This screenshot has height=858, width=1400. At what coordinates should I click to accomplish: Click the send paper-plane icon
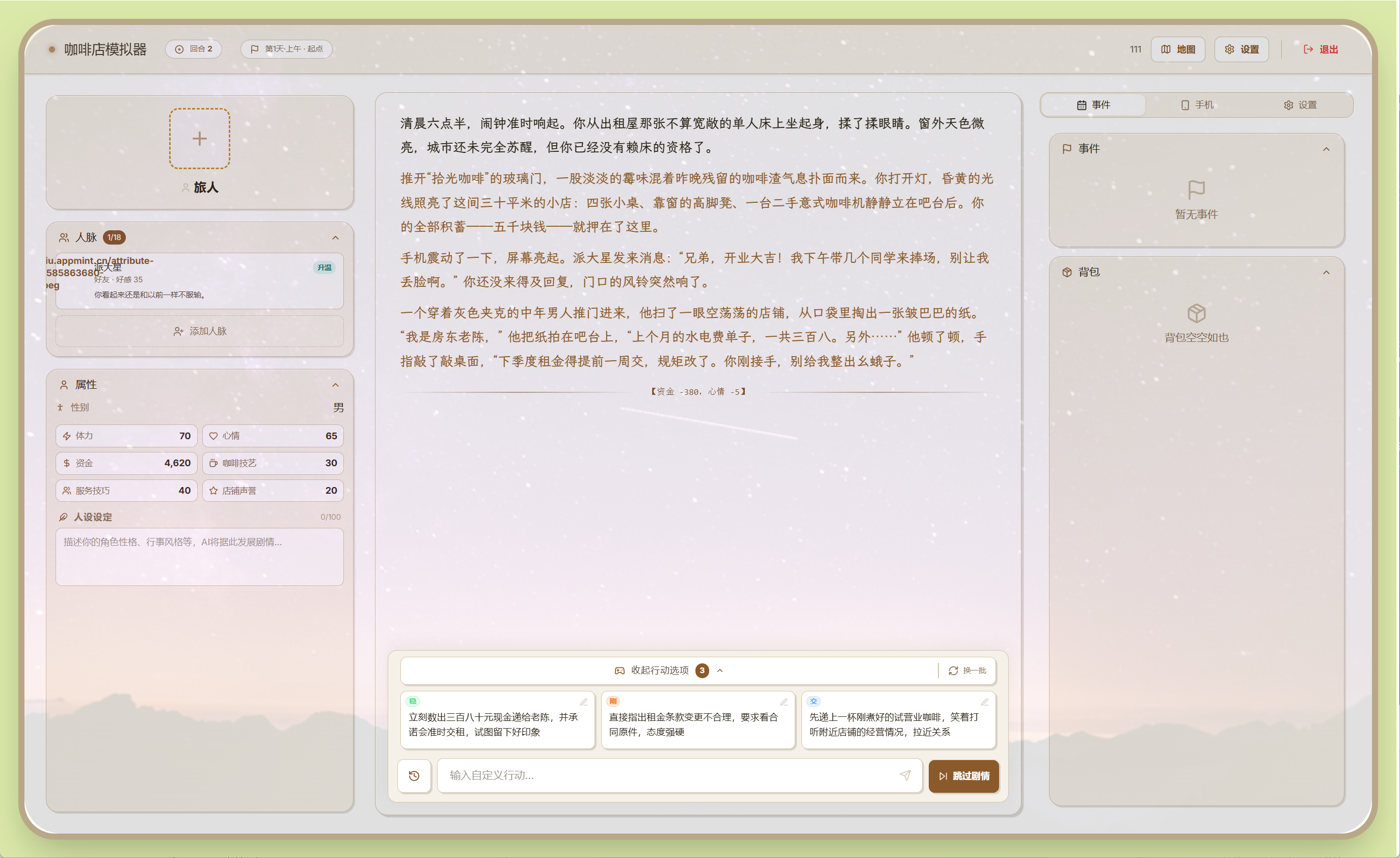[x=905, y=775]
